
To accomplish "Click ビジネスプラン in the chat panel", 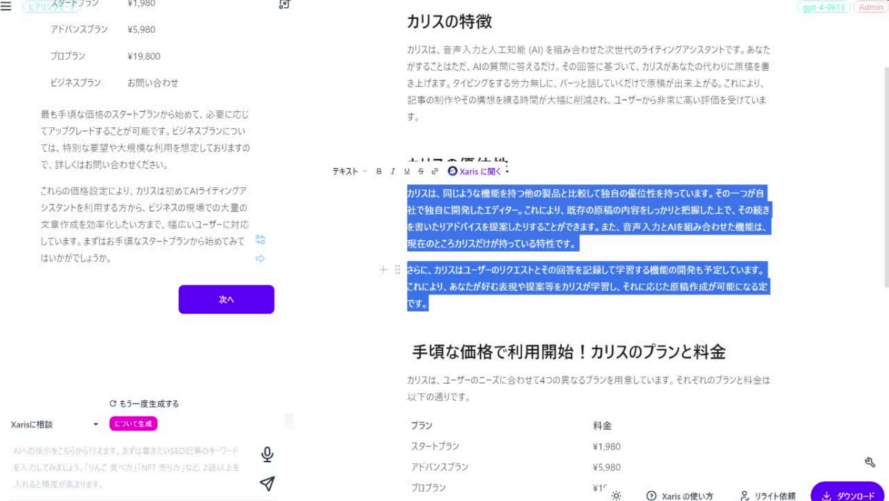I will pyautogui.click(x=75, y=83).
